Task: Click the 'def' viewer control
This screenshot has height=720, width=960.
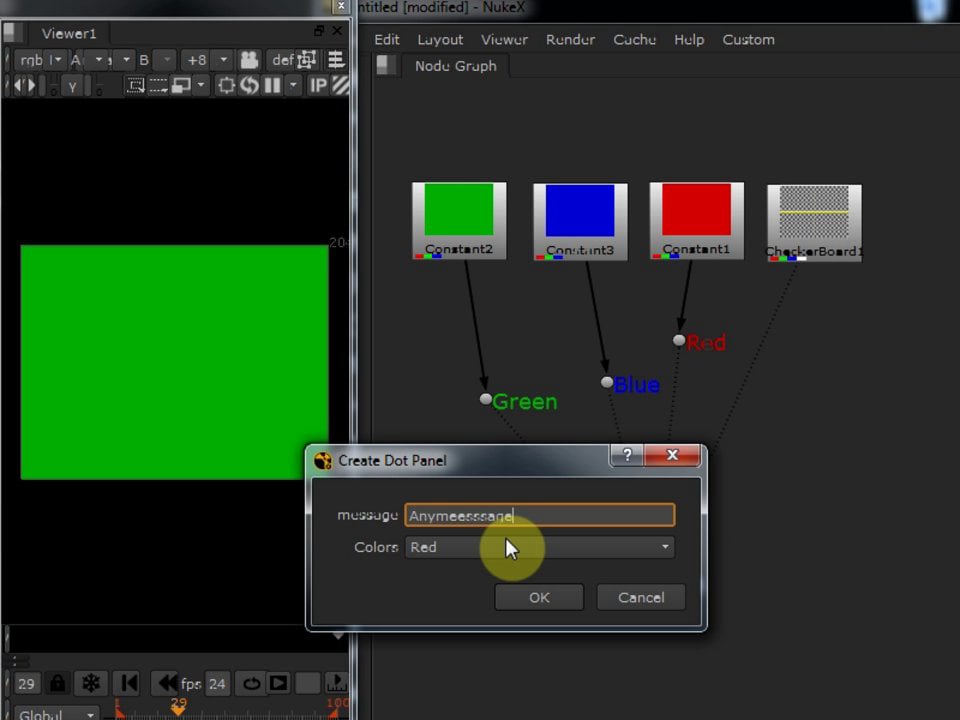Action: point(282,60)
